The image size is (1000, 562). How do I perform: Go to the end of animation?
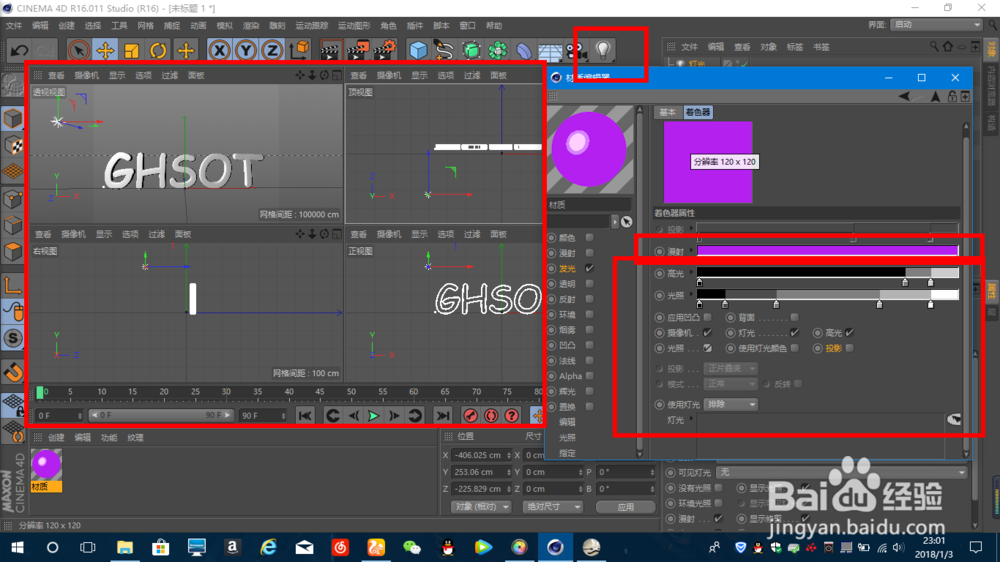(443, 416)
